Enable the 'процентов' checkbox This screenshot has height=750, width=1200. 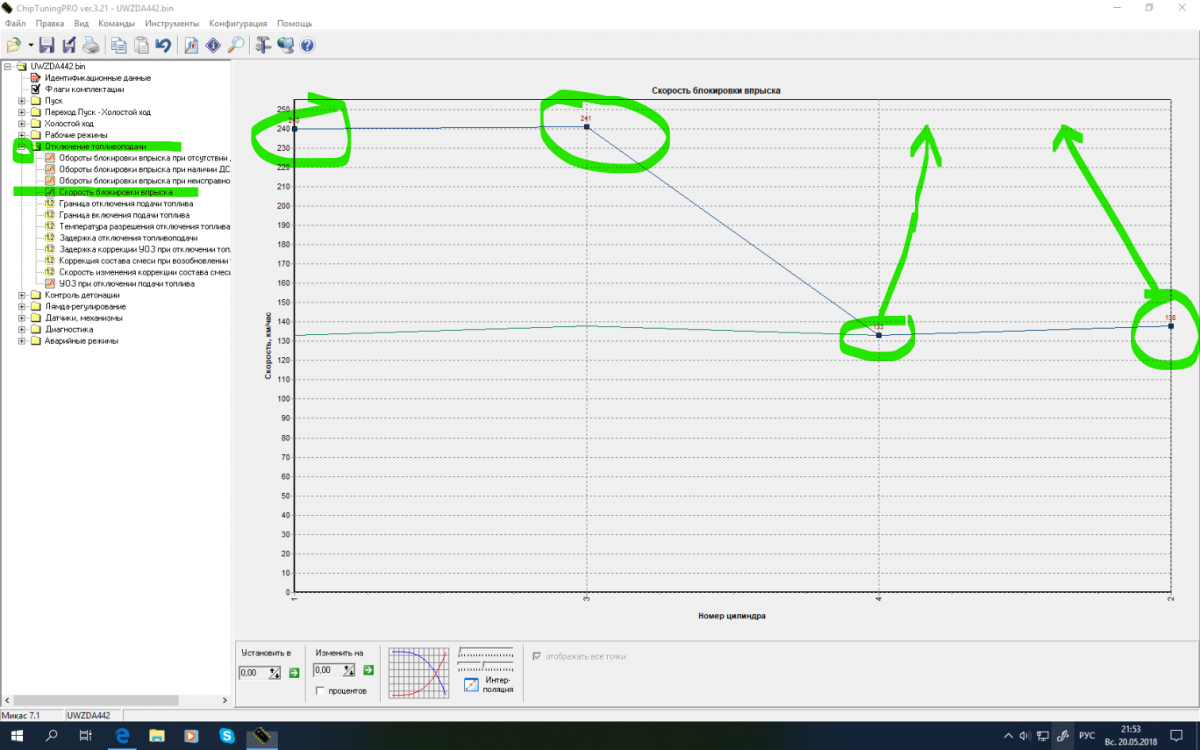point(320,691)
